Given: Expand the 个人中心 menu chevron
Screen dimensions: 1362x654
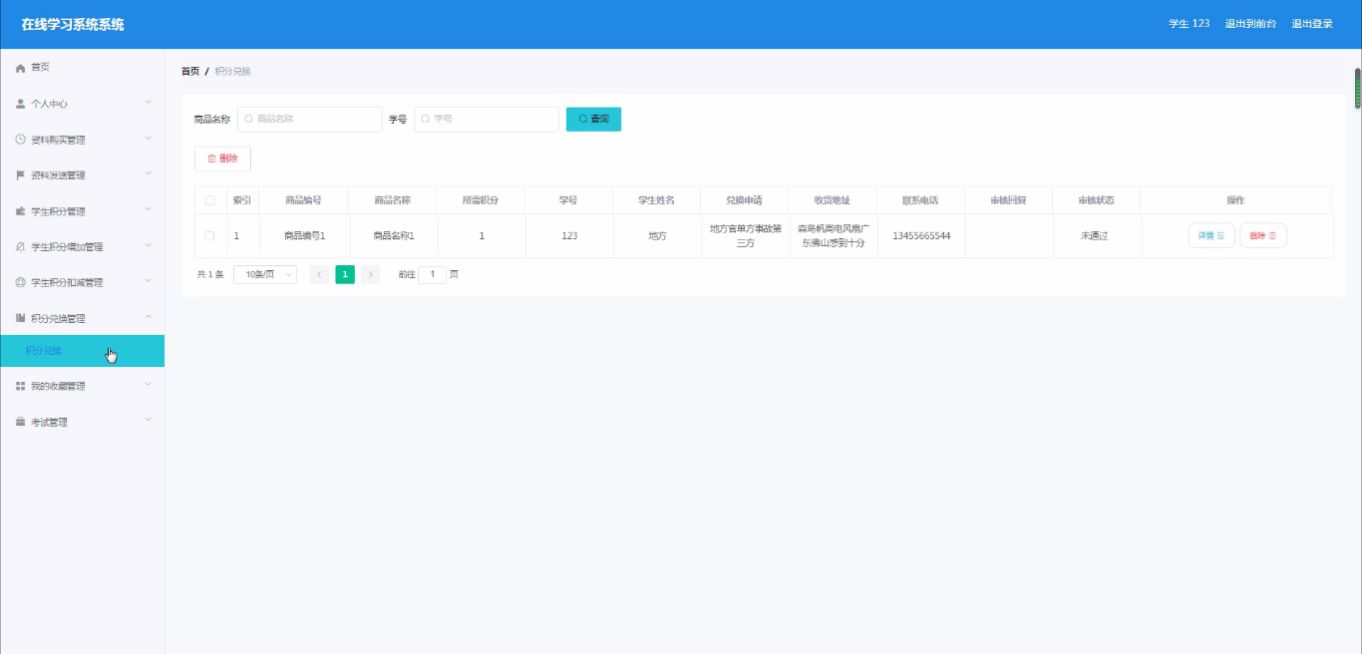Looking at the screenshot, I should pos(148,102).
